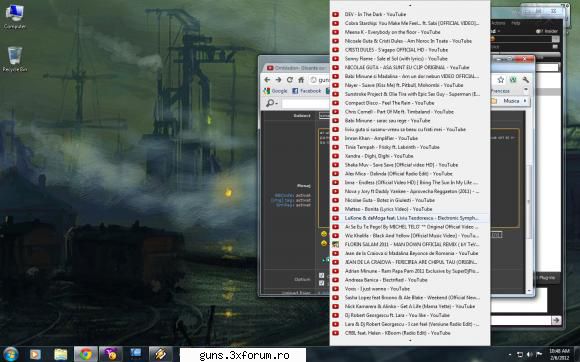Click Chrome's Forward arrow button

point(279,80)
